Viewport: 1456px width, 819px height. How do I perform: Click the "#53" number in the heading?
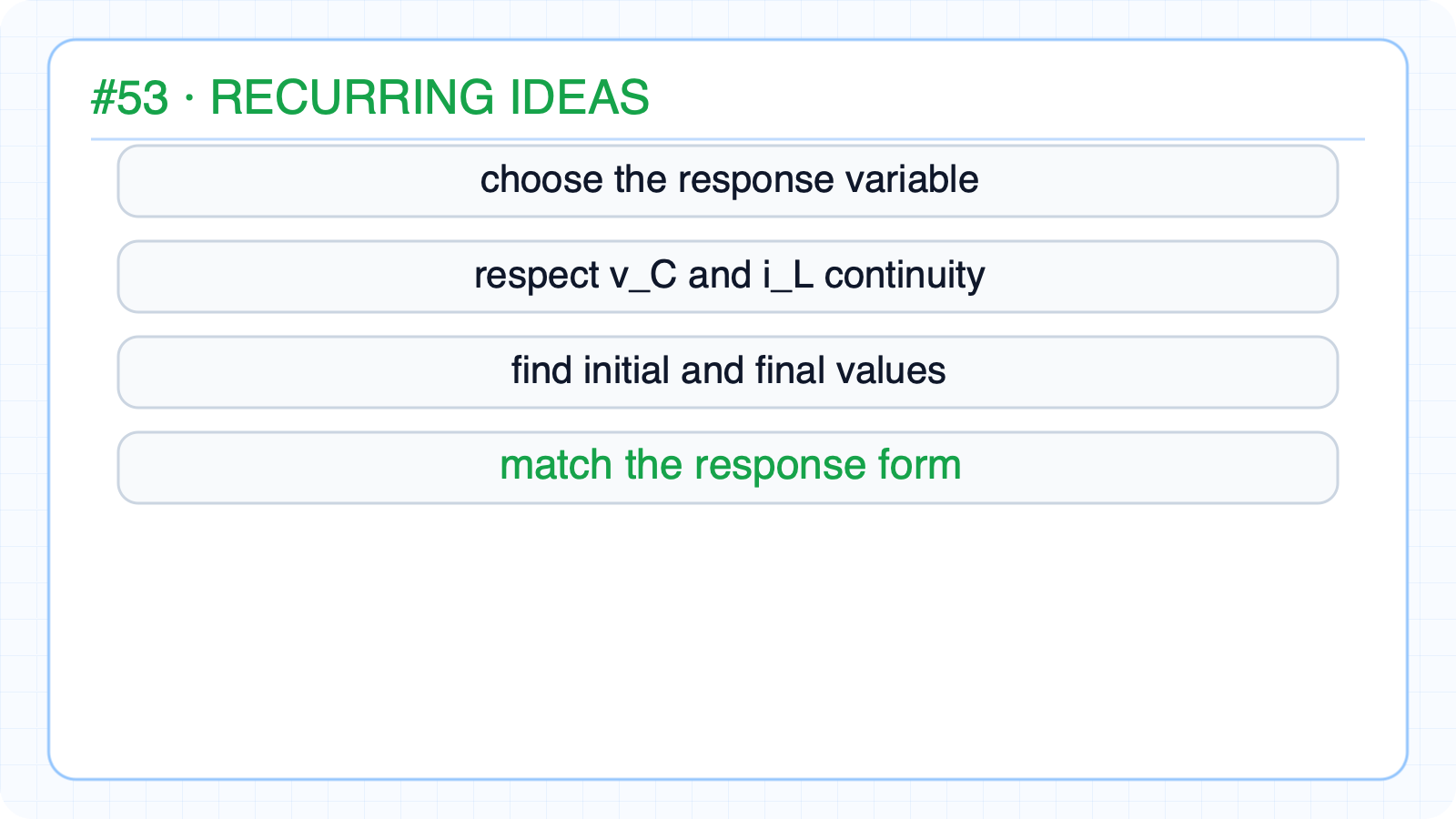coord(130,98)
